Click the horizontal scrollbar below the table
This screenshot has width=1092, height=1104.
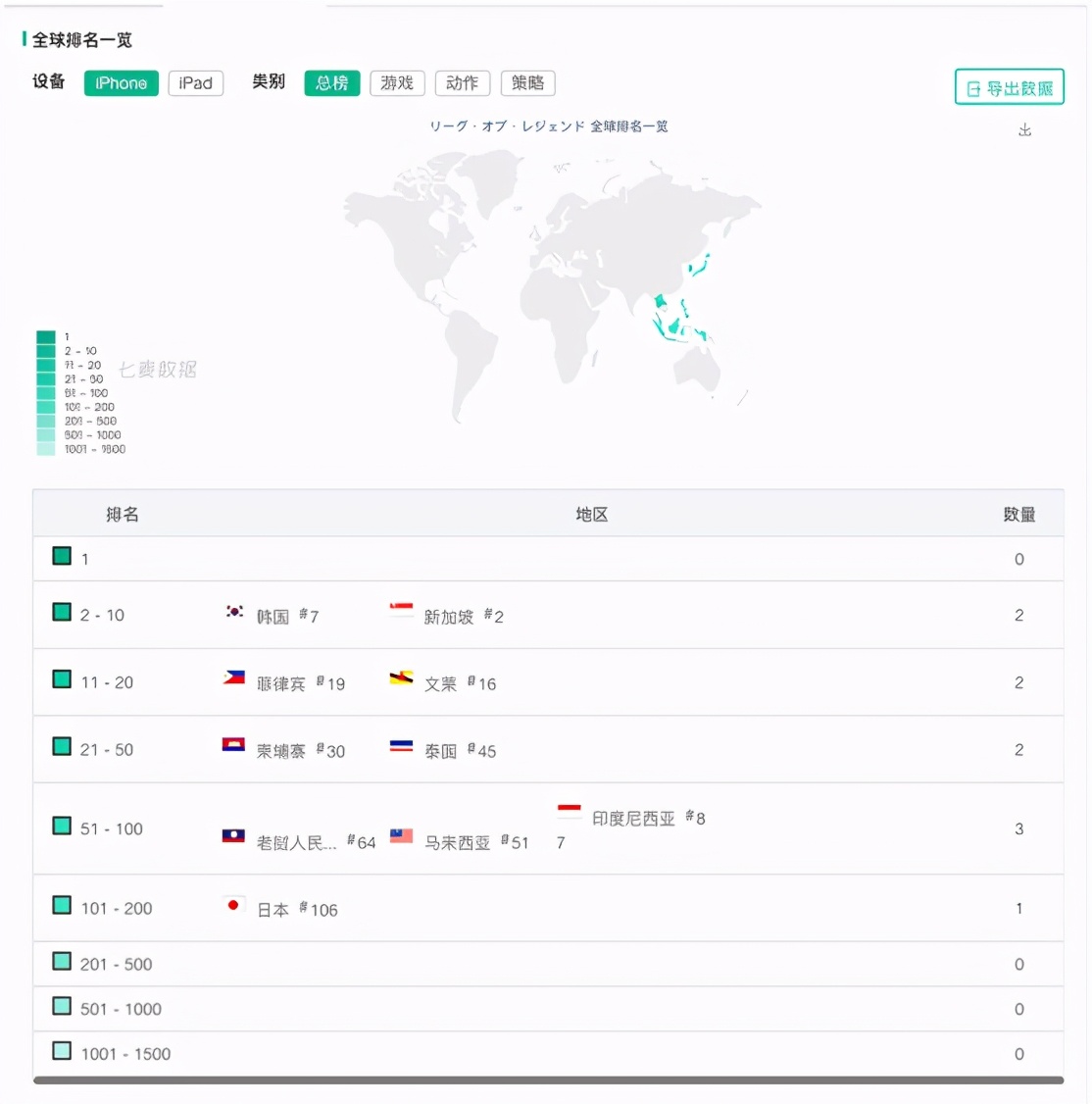point(549,1080)
